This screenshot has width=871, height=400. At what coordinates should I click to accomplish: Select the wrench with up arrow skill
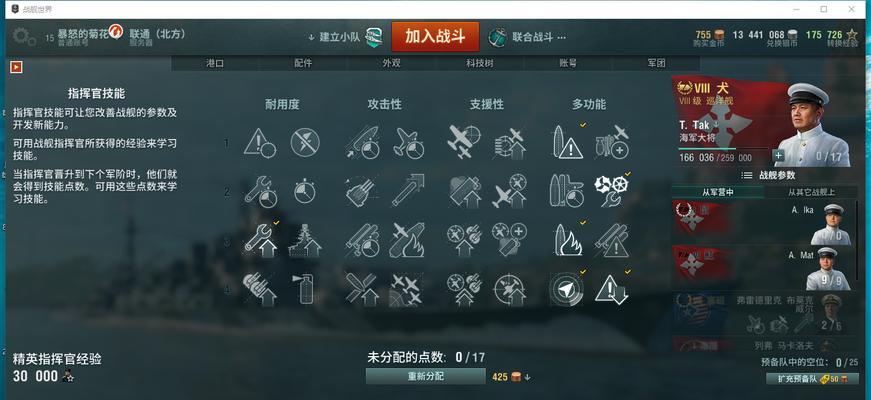(x=260, y=240)
